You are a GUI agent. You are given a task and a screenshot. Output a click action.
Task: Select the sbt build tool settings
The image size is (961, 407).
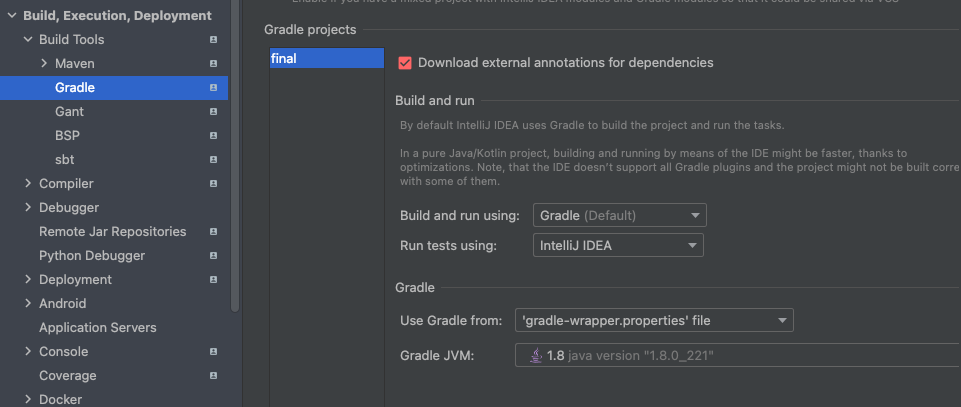(65, 160)
